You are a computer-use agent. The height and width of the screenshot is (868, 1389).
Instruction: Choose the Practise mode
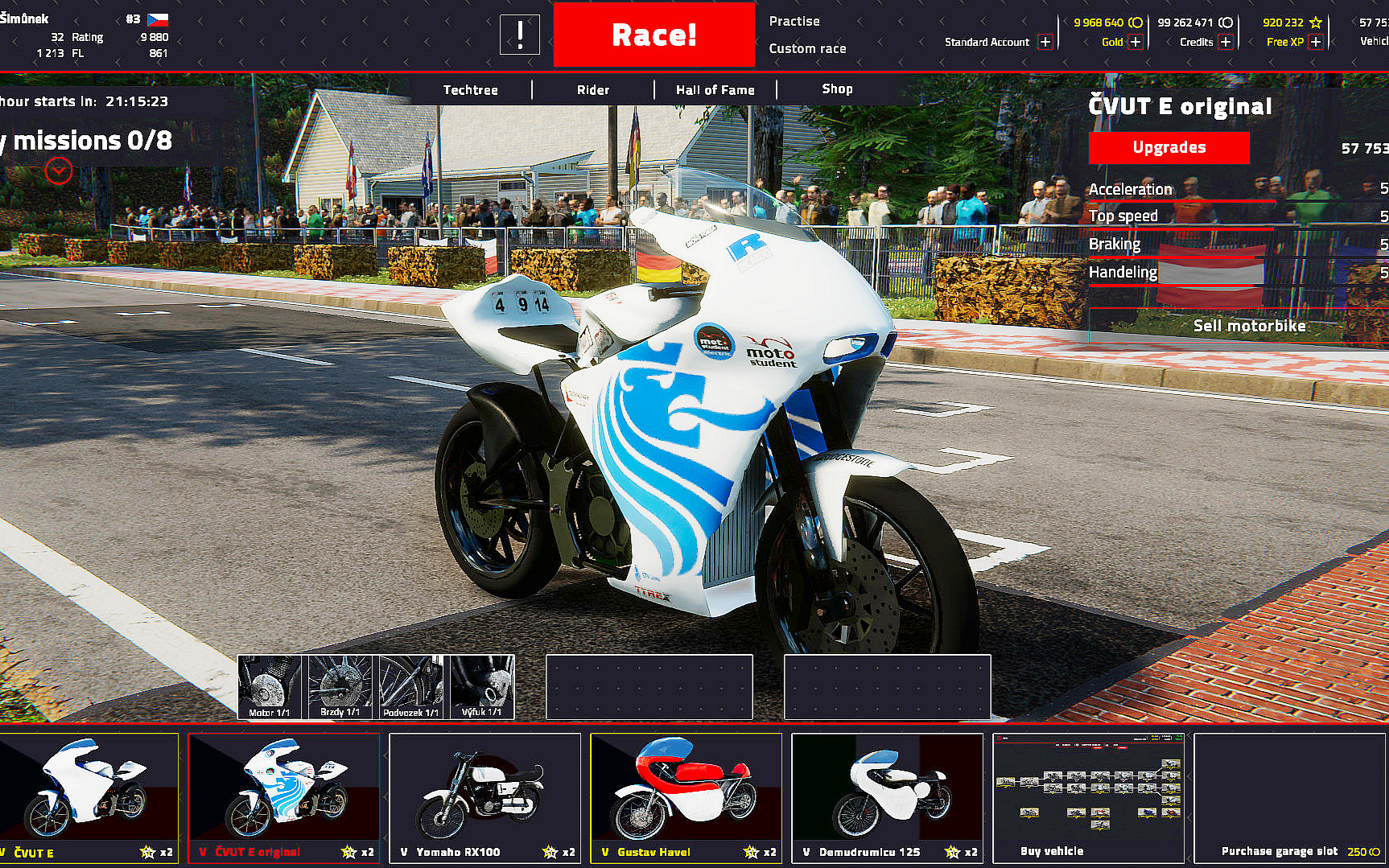click(x=794, y=22)
